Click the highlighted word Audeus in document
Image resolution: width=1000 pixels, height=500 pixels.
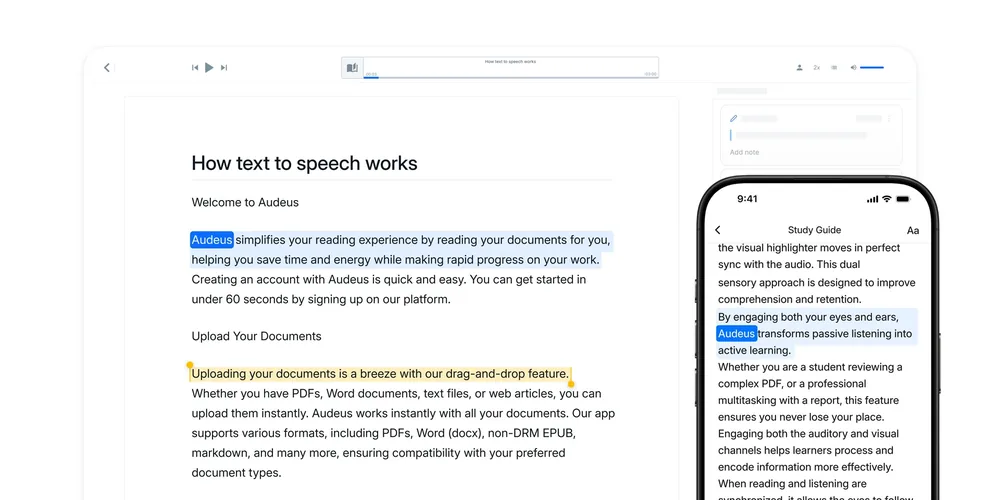tap(212, 240)
